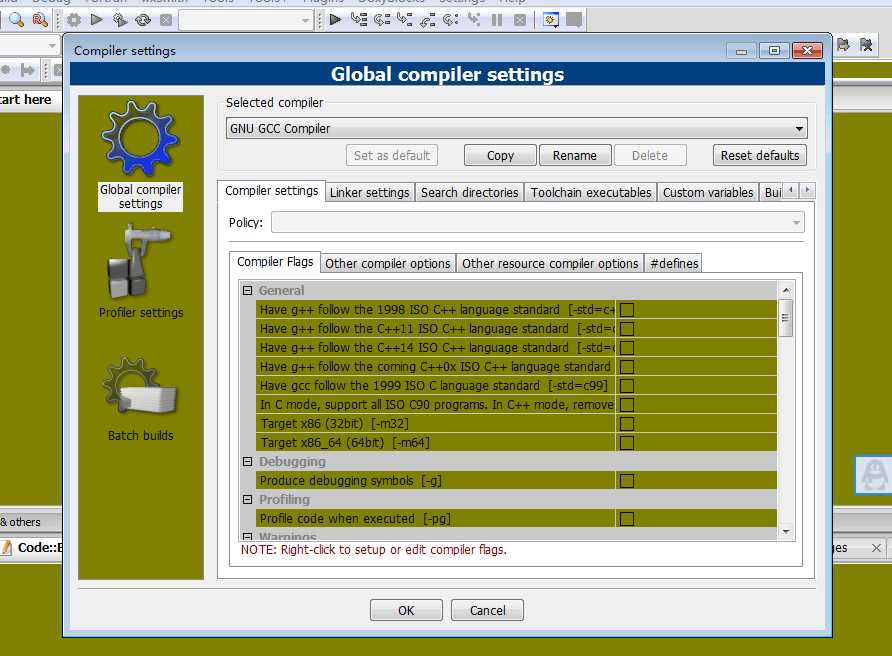Switch to the Search directories tab
The height and width of the screenshot is (656, 892).
[469, 193]
